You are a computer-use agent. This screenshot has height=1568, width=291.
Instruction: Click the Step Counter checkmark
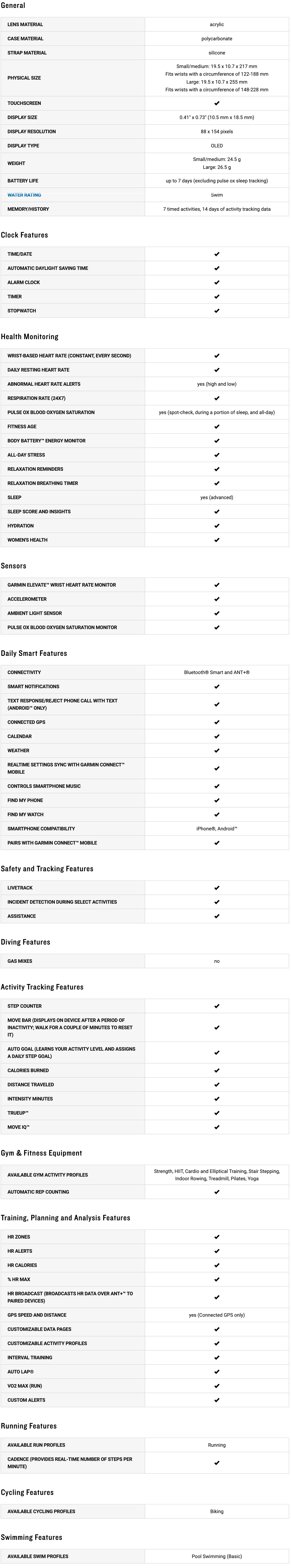(217, 1006)
